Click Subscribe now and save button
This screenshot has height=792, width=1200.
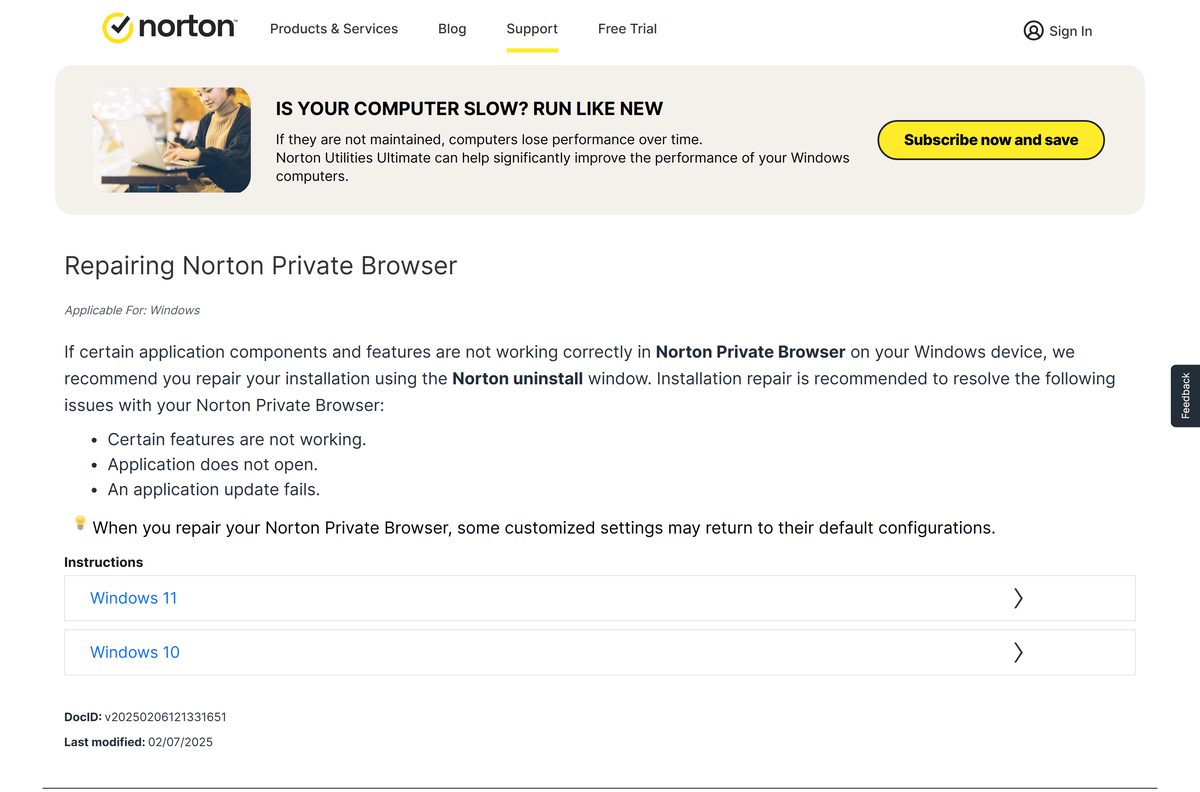(991, 140)
